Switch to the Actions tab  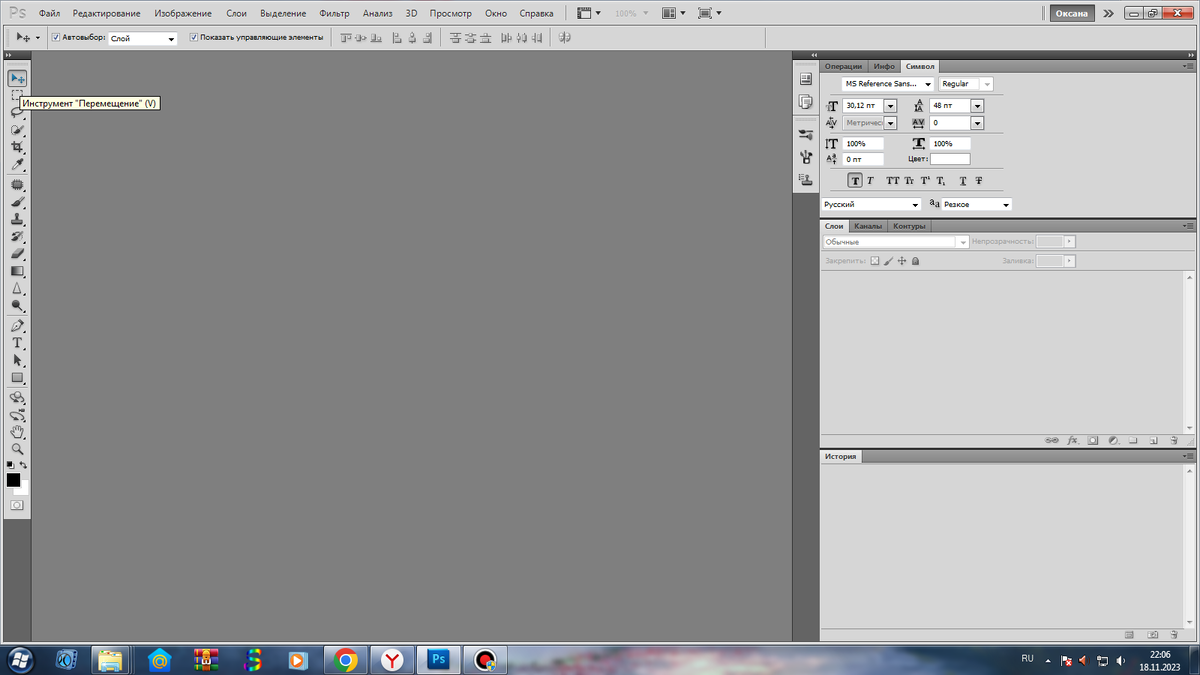843,66
